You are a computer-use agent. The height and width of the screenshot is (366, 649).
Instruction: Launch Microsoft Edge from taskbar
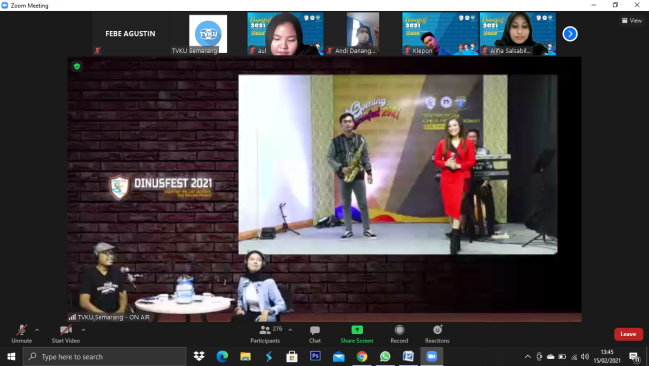(222, 356)
